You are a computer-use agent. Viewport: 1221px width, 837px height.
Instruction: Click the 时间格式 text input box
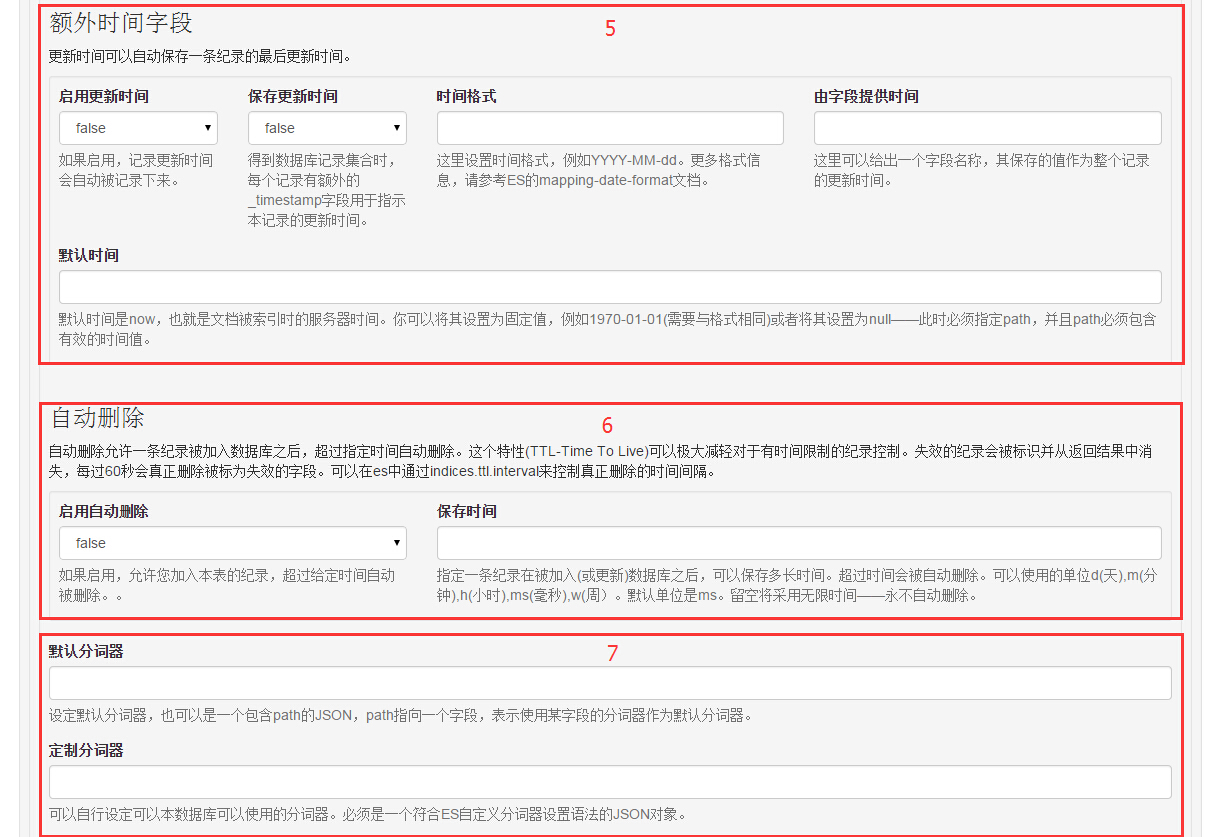[x=610, y=128]
